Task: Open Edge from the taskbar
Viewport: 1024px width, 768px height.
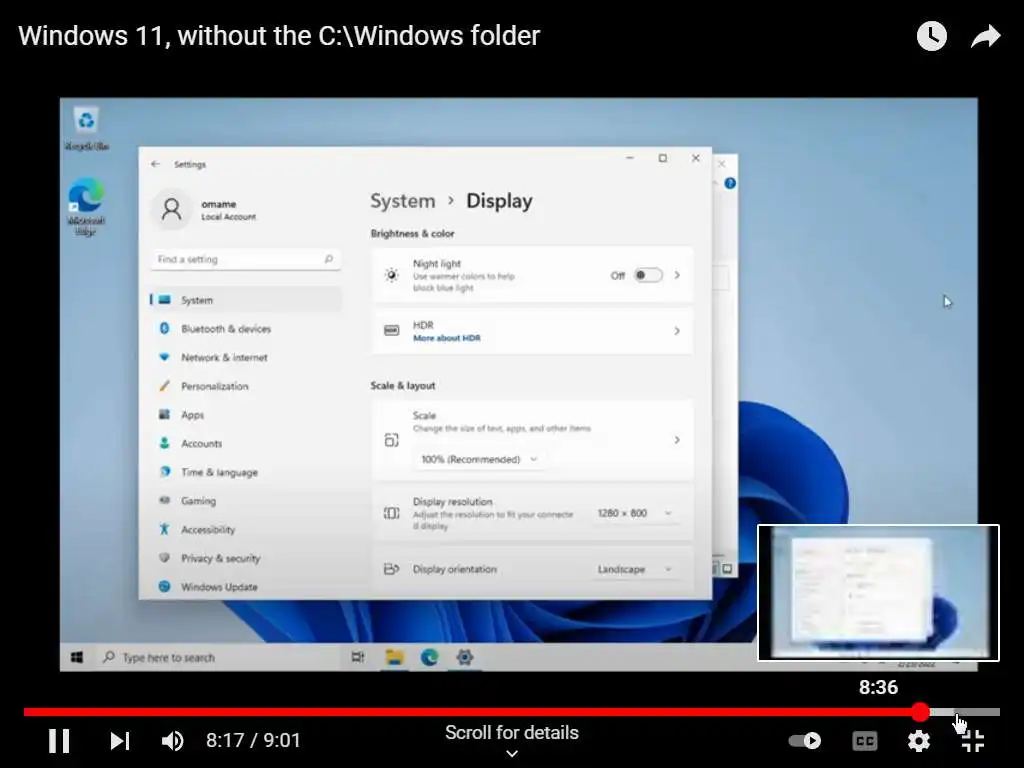Action: (x=429, y=657)
